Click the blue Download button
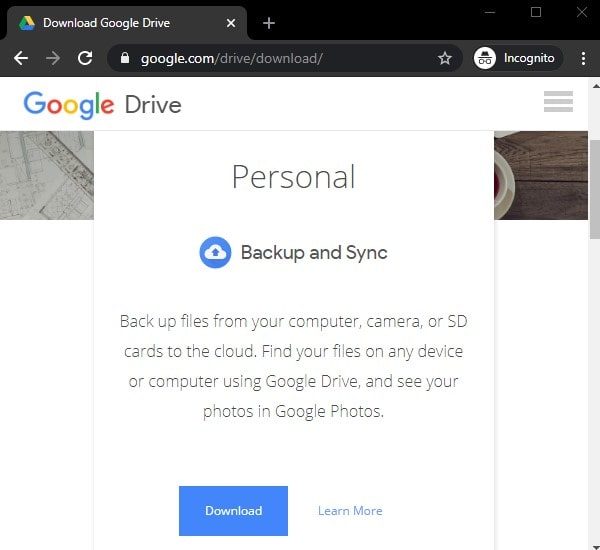Image resolution: width=600 pixels, height=550 pixels. click(233, 511)
